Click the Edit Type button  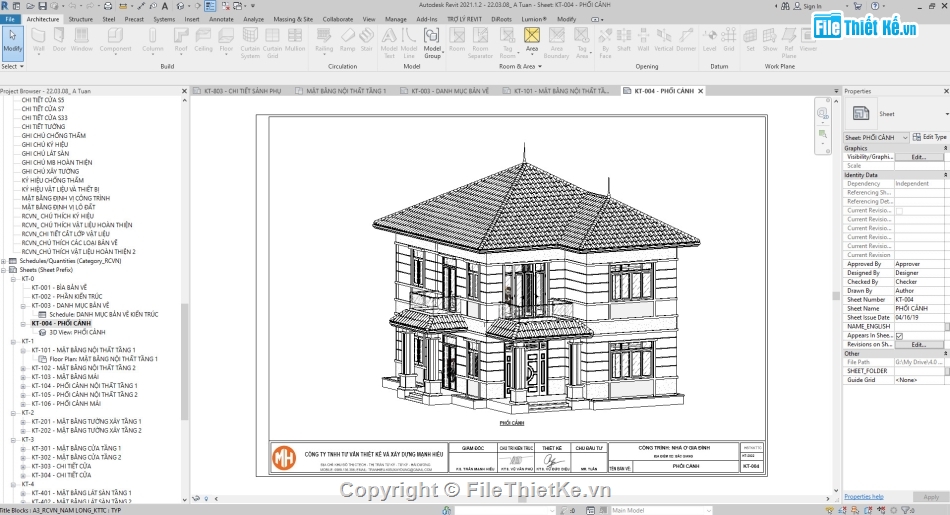930,138
